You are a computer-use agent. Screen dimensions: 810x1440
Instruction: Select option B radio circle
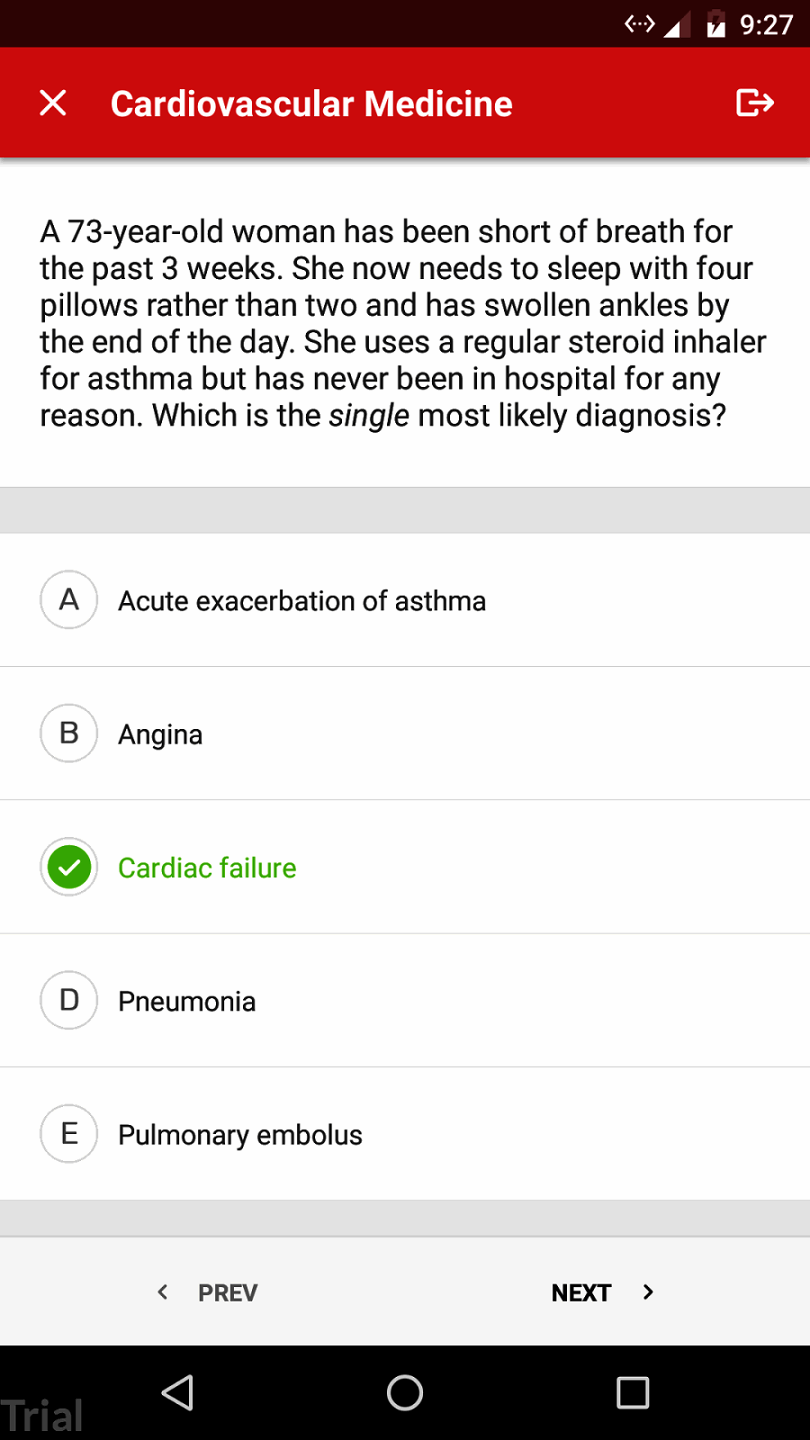pyautogui.click(x=69, y=734)
